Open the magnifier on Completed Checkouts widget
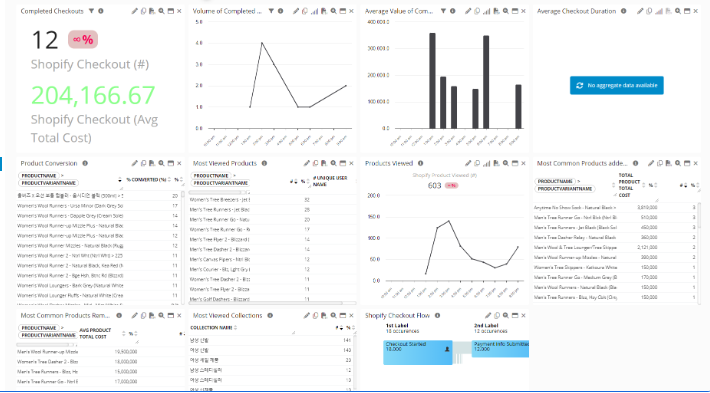Screen dimensions: 710x393 (161, 11)
